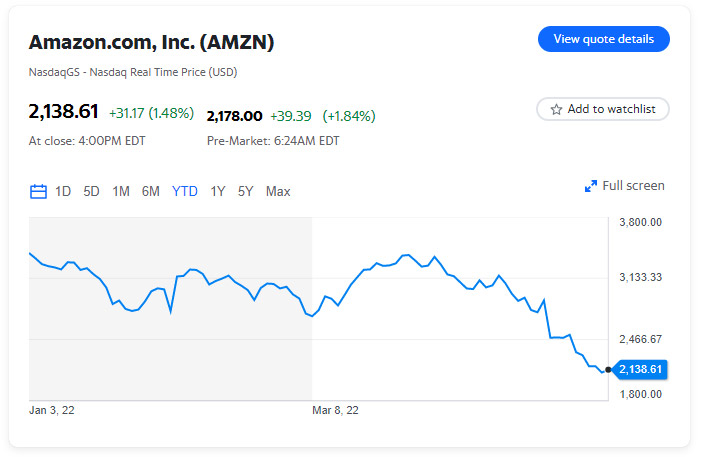Click the blue 2,138.61 price tag on chart
Screen dimensions: 701x457
[641, 369]
